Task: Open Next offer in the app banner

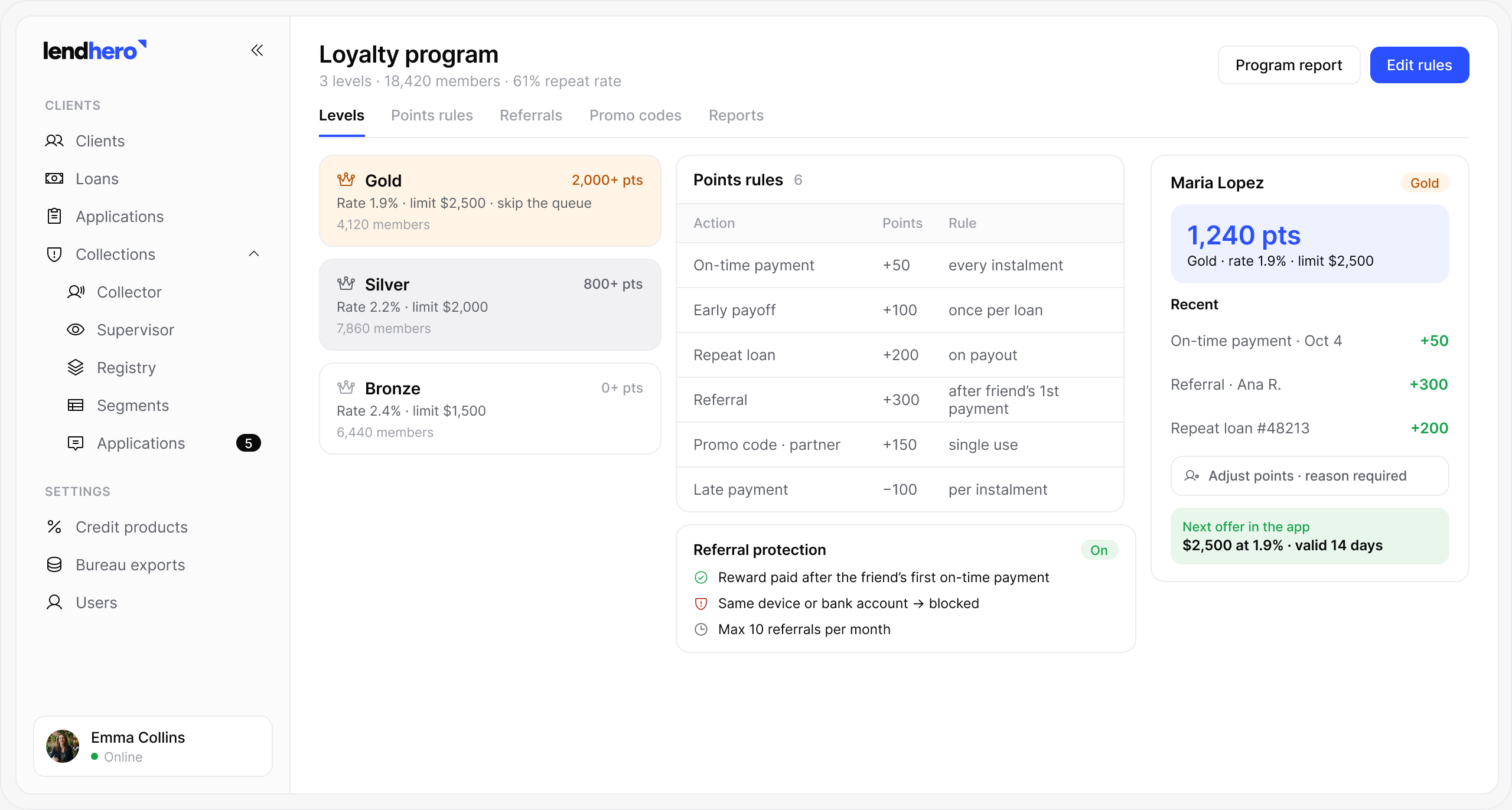Action: [x=1309, y=536]
